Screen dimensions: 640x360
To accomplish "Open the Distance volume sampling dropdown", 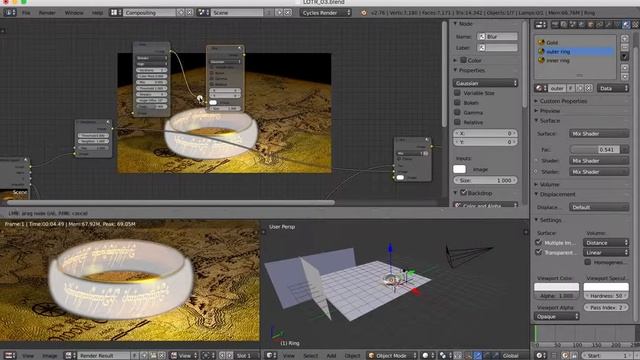I will 606,242.
